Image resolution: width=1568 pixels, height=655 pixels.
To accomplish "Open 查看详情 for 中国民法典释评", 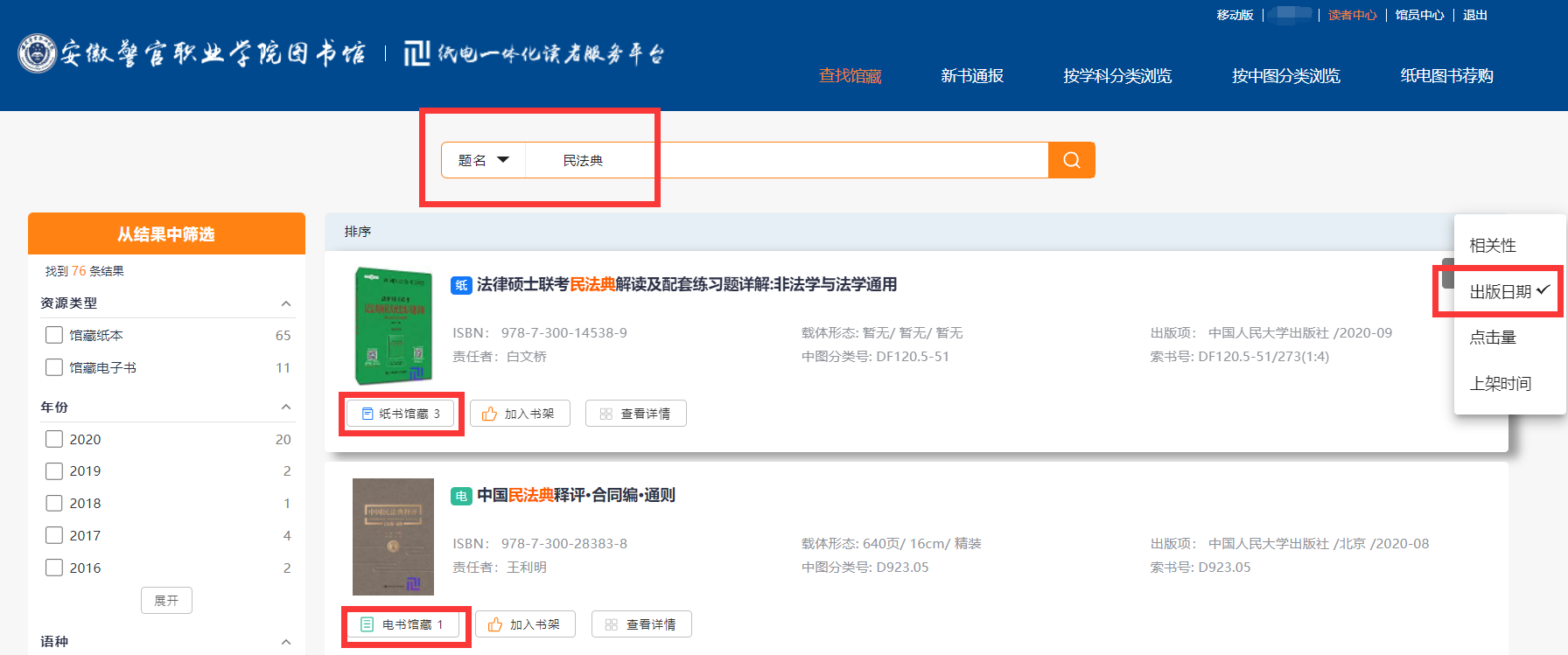I will tap(641, 624).
